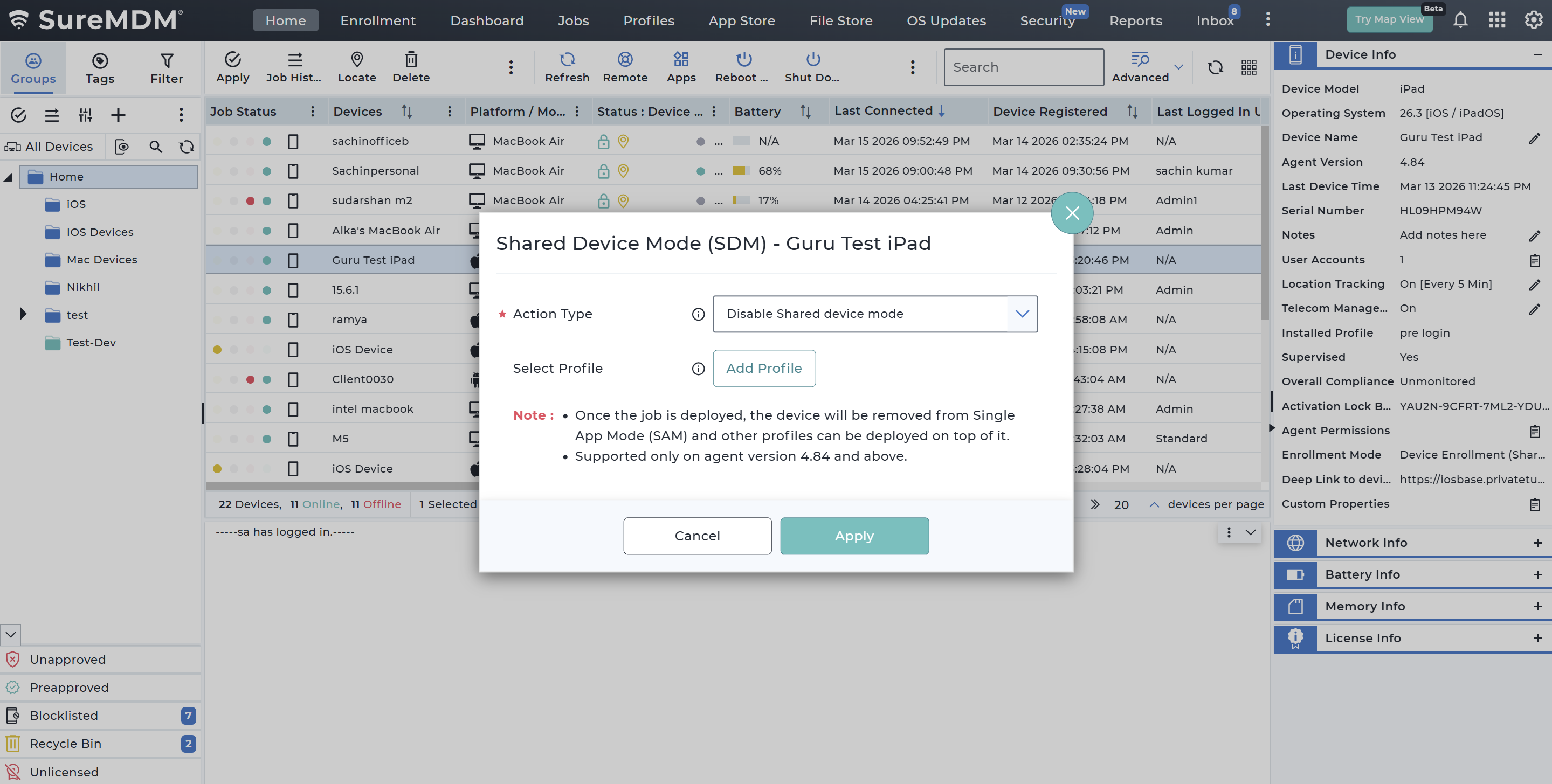Open the Profiles menu
This screenshot has height=784, width=1552.
[649, 20]
